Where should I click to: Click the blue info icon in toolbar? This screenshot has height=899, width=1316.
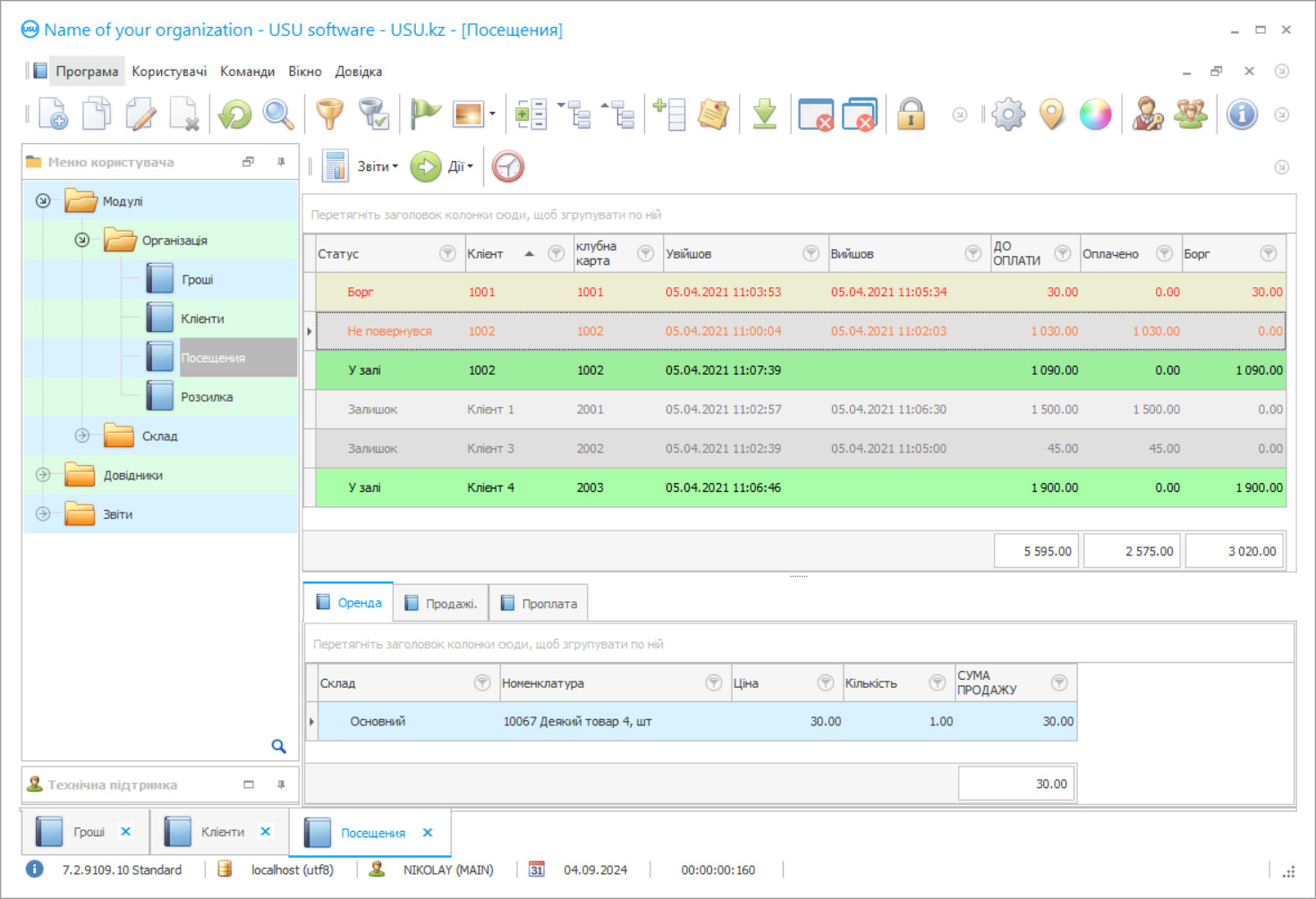pos(1242,114)
